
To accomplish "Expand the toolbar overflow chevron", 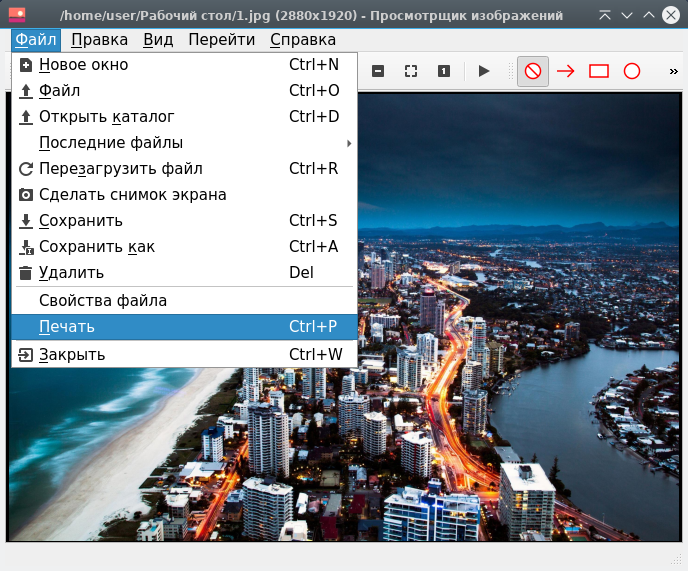I will click(x=673, y=71).
